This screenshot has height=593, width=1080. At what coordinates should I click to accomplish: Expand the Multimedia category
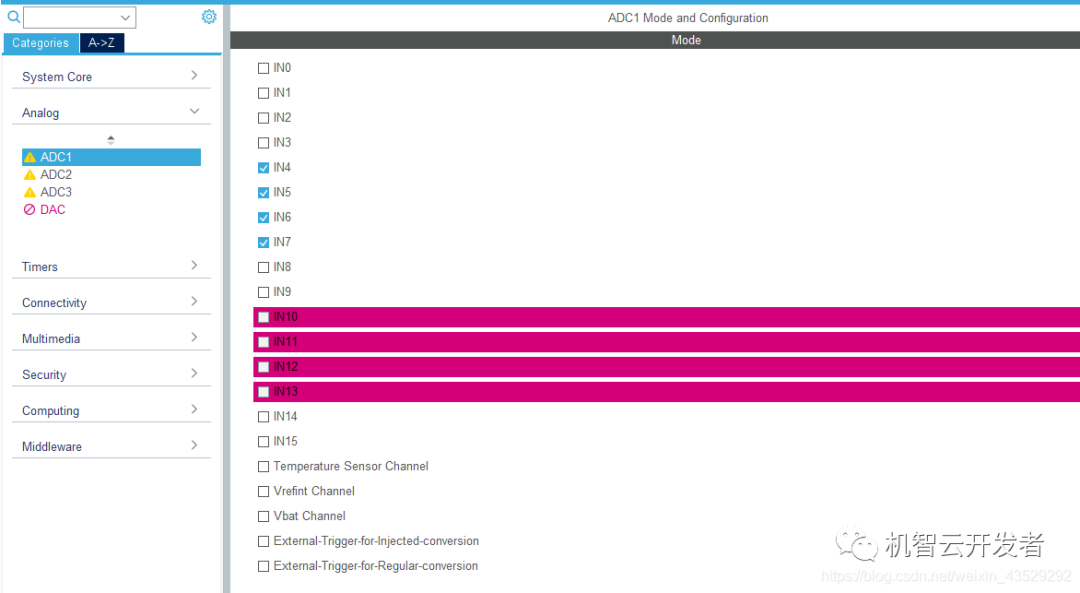111,338
